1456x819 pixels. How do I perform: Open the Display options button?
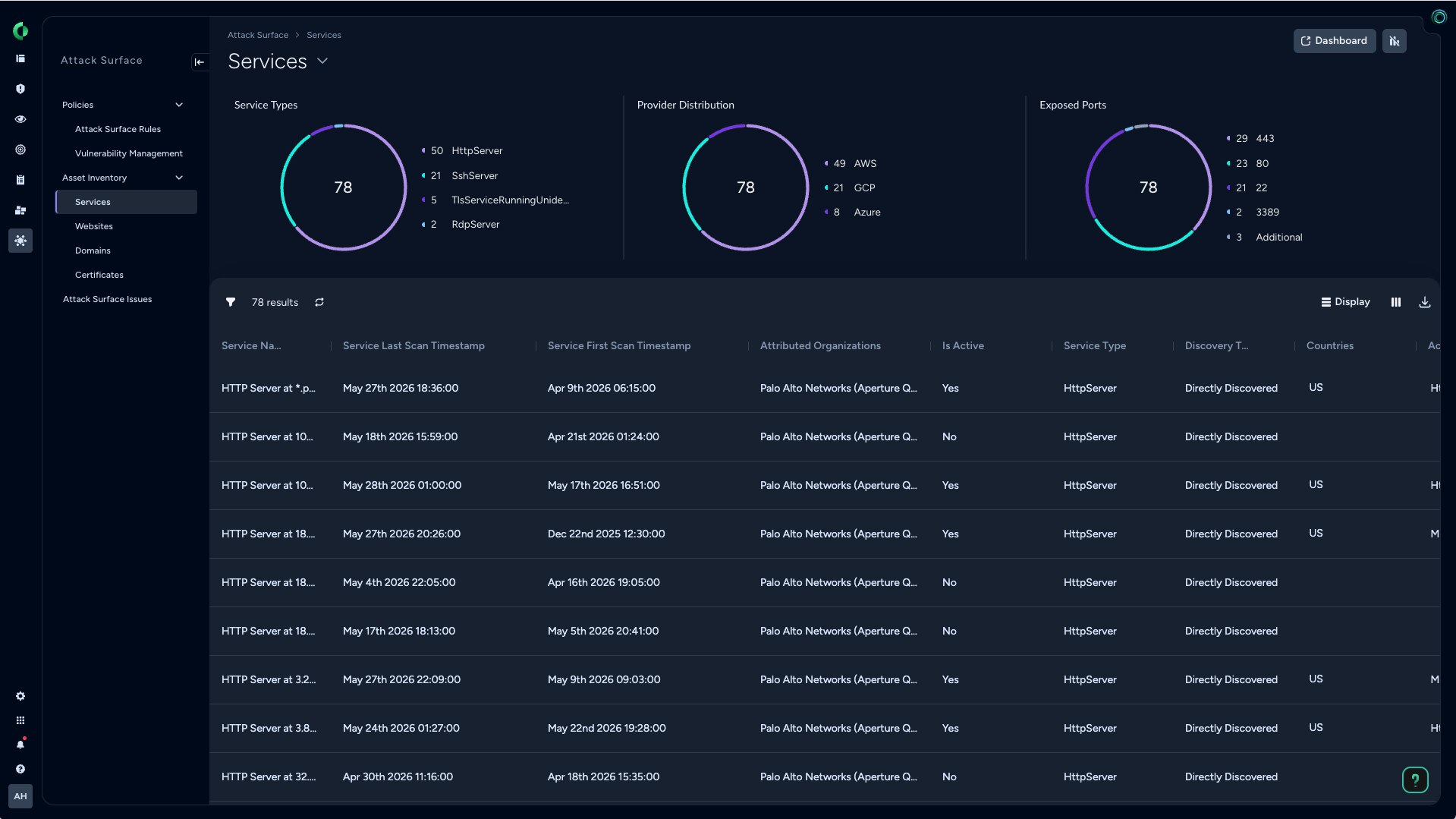(x=1346, y=302)
